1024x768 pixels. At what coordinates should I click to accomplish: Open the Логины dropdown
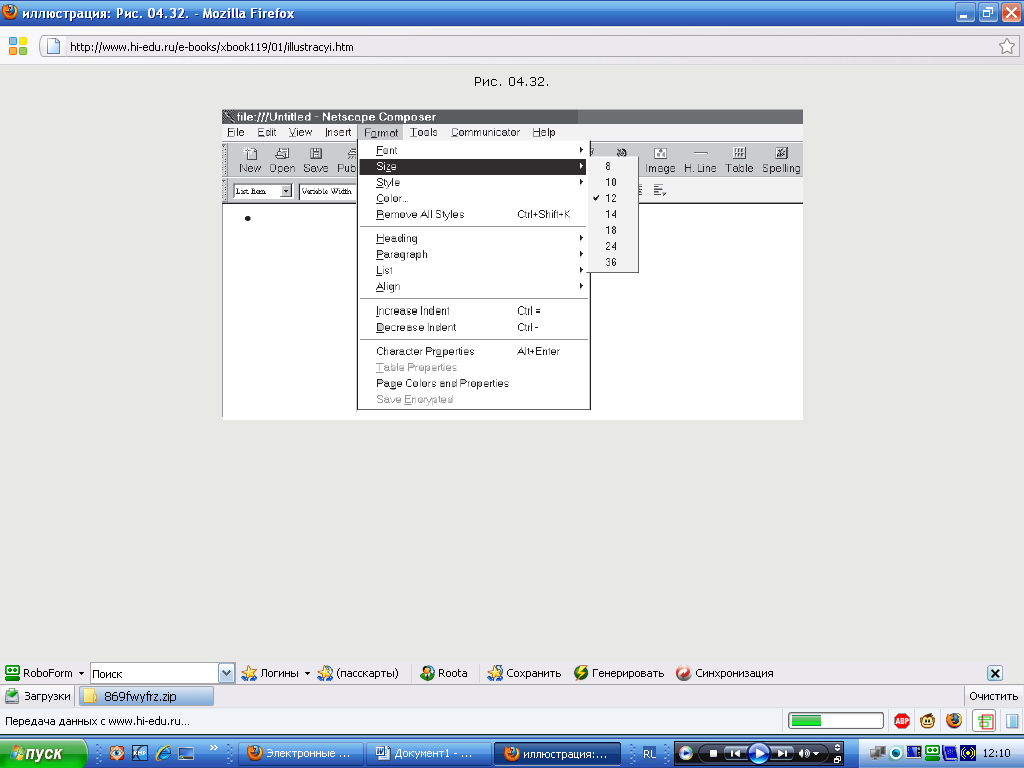[276, 673]
